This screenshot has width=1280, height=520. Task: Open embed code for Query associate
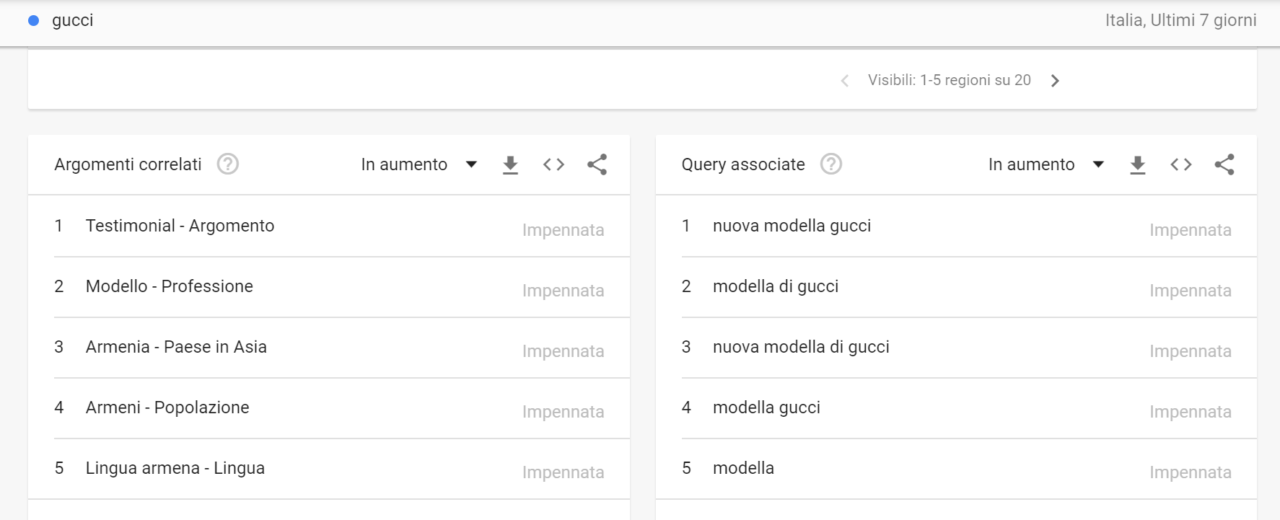1181,165
